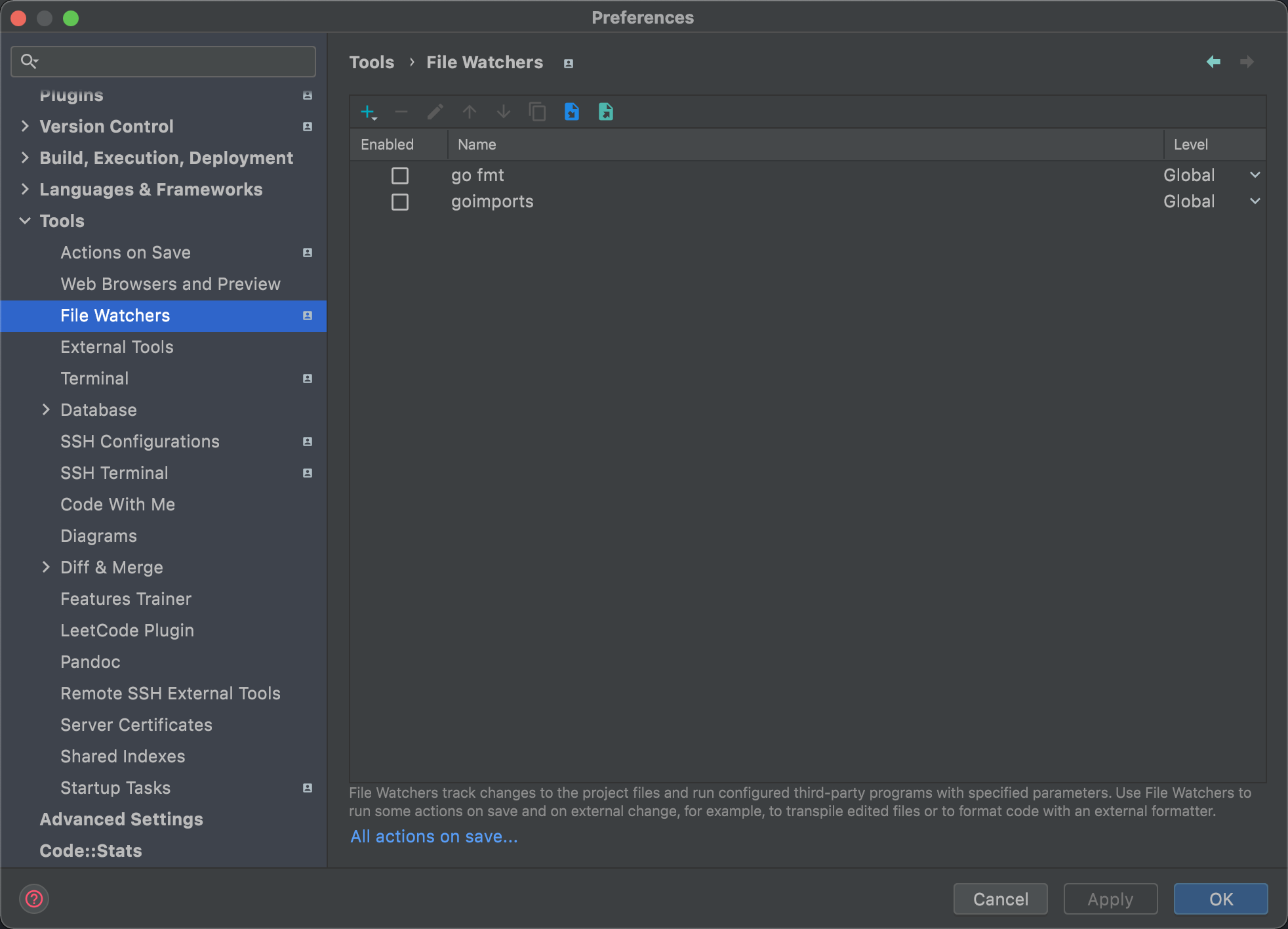Select the goimports watcher row

pyautogui.click(x=807, y=201)
